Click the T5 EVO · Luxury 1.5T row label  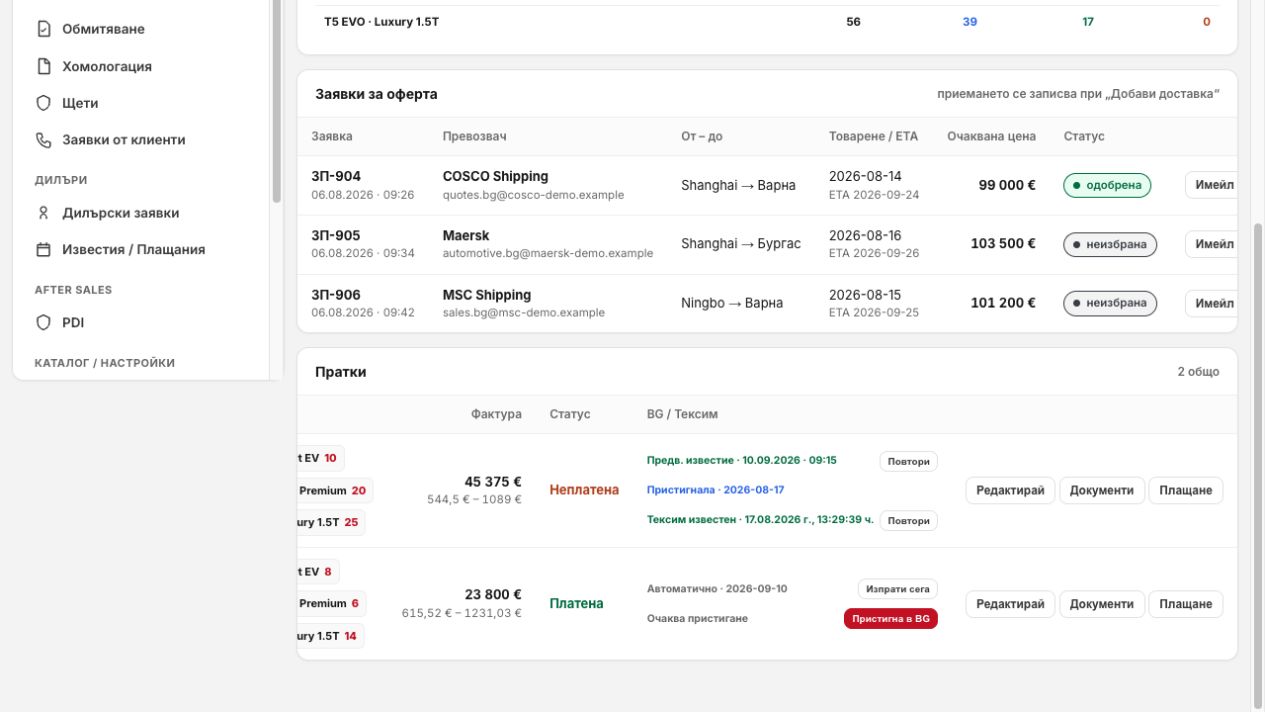click(381, 22)
